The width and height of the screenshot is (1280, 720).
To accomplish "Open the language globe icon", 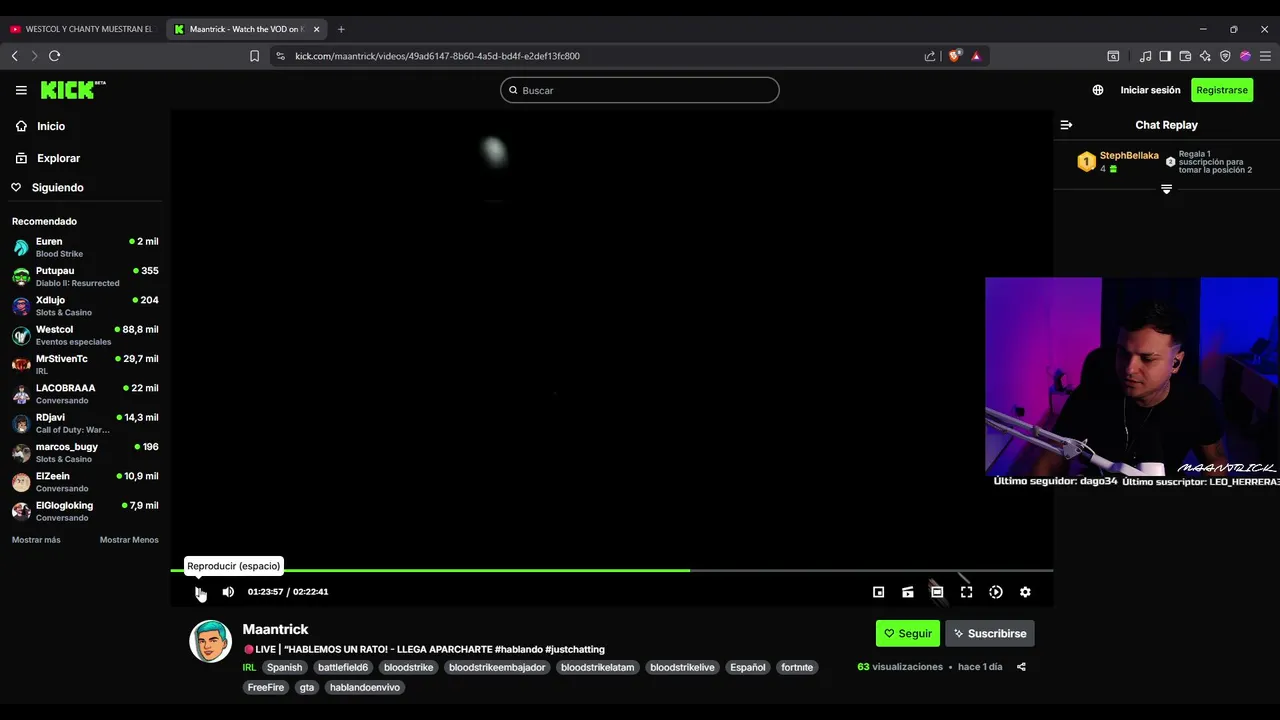I will [x=1098, y=90].
